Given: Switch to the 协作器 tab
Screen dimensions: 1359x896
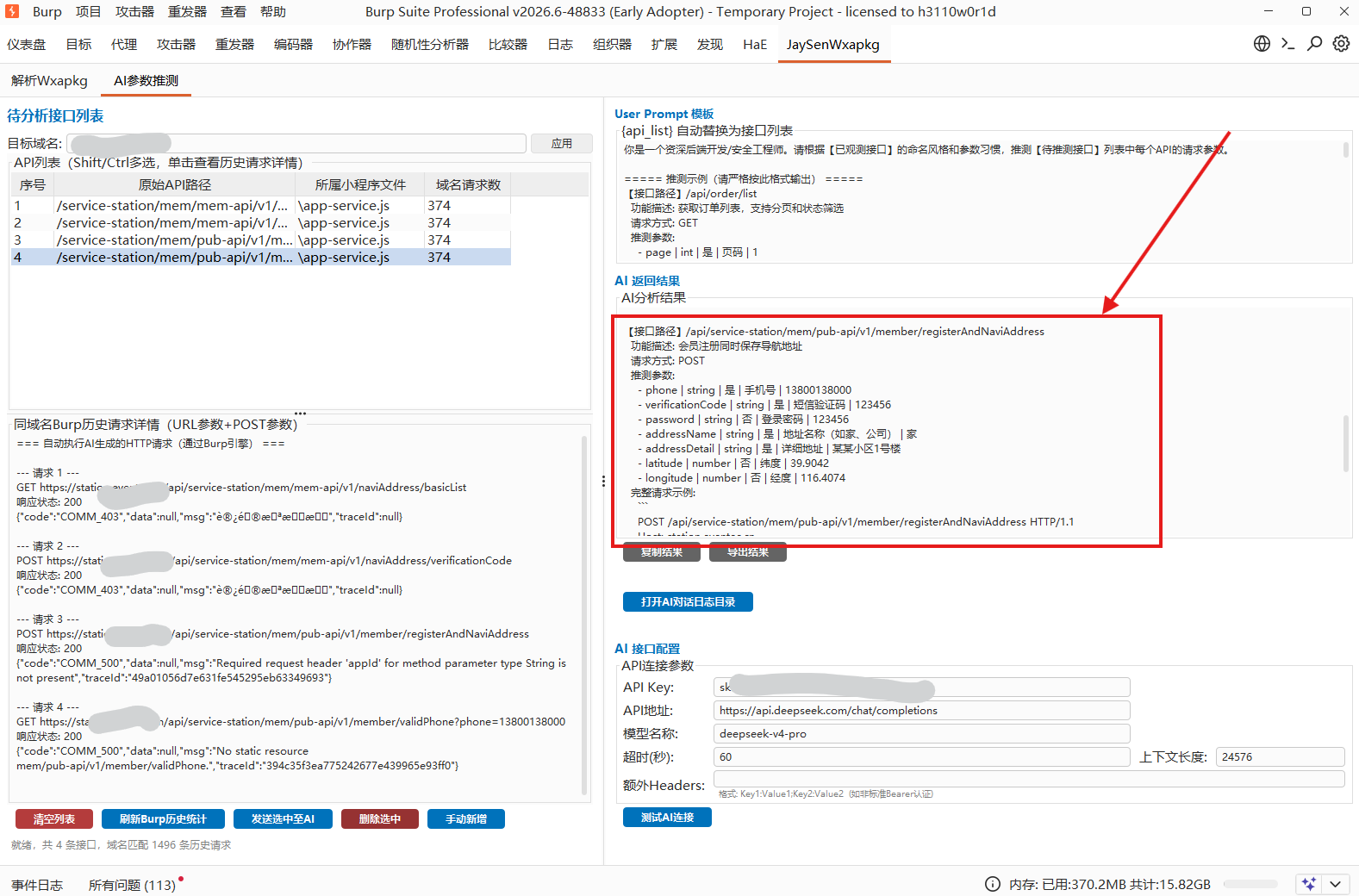Looking at the screenshot, I should [352, 45].
